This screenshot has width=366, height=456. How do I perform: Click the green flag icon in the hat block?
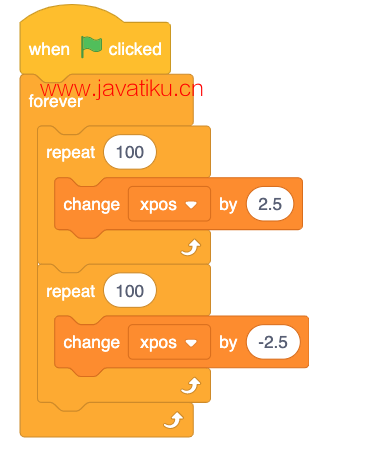[x=91, y=47]
